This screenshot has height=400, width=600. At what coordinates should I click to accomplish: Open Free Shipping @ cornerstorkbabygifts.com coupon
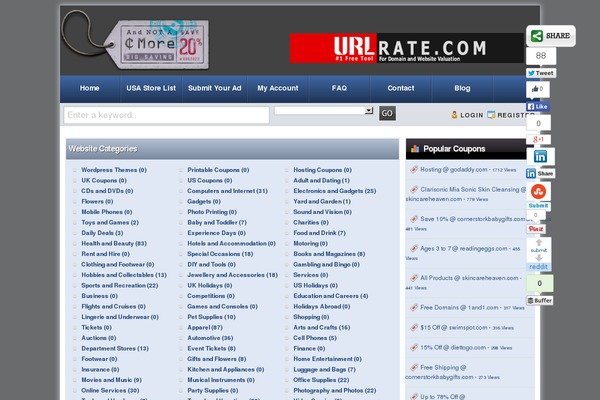(439, 372)
